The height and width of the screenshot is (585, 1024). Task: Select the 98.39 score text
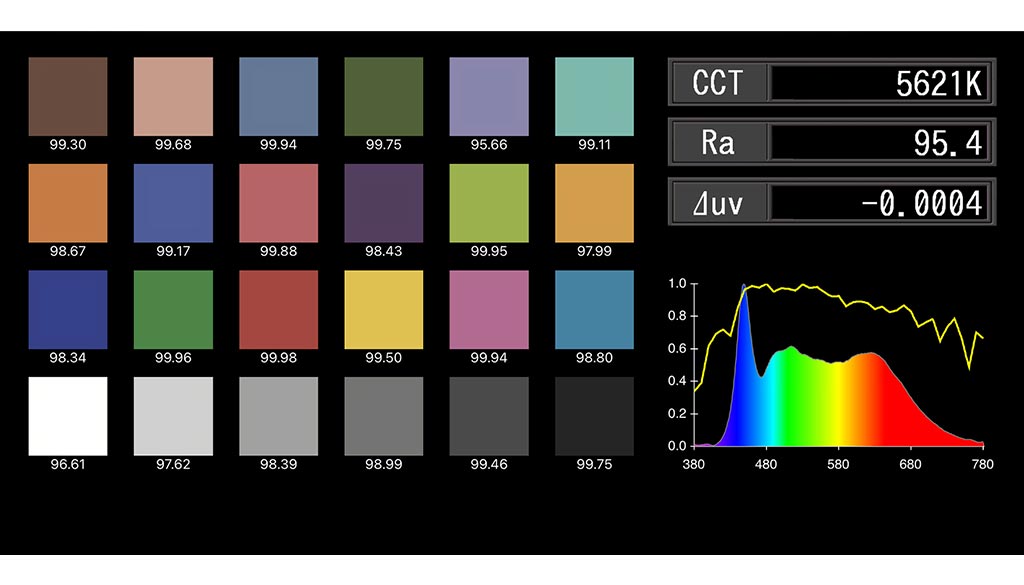(x=278, y=464)
